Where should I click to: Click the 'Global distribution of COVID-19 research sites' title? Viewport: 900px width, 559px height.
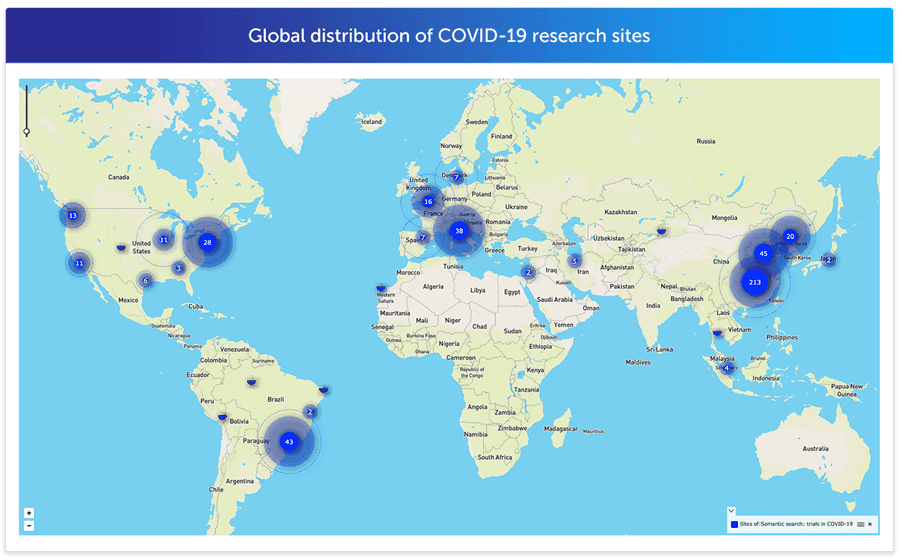click(449, 36)
